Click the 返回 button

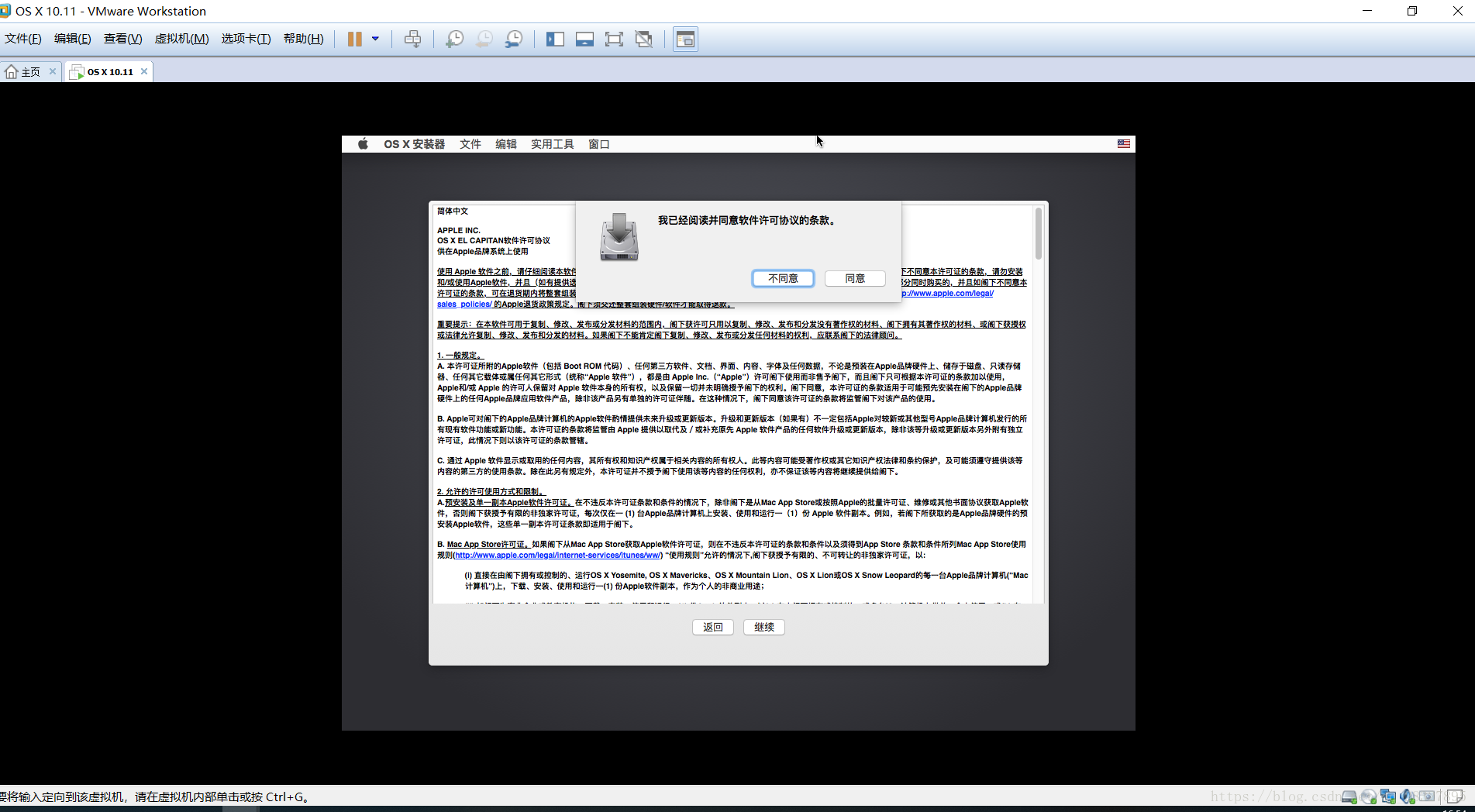point(712,627)
